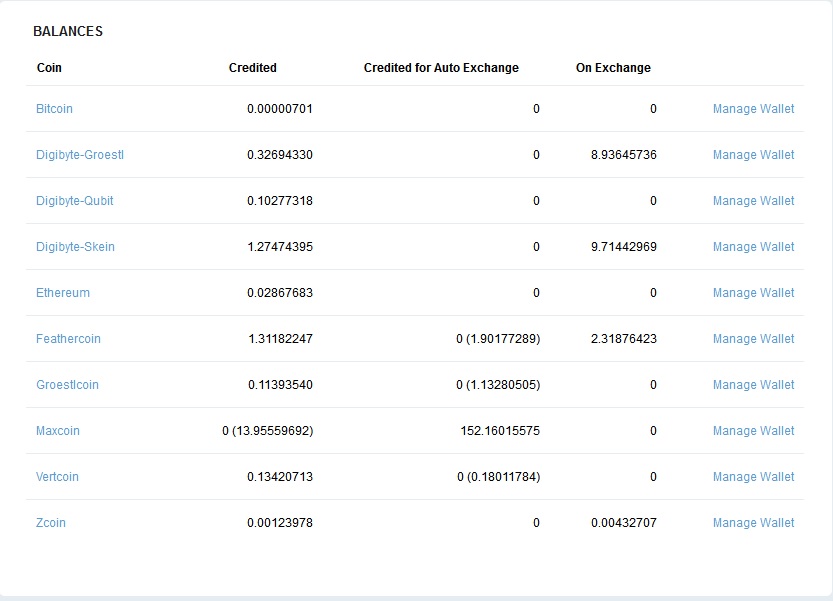The width and height of the screenshot is (833, 601).
Task: Select Zcoin credited value 0.00123978
Action: pos(280,522)
